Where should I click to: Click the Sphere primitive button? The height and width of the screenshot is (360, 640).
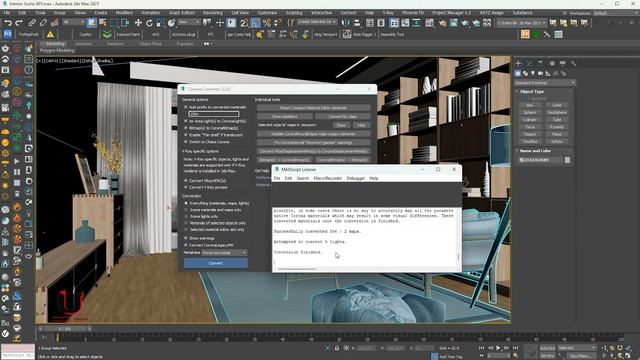click(530, 112)
